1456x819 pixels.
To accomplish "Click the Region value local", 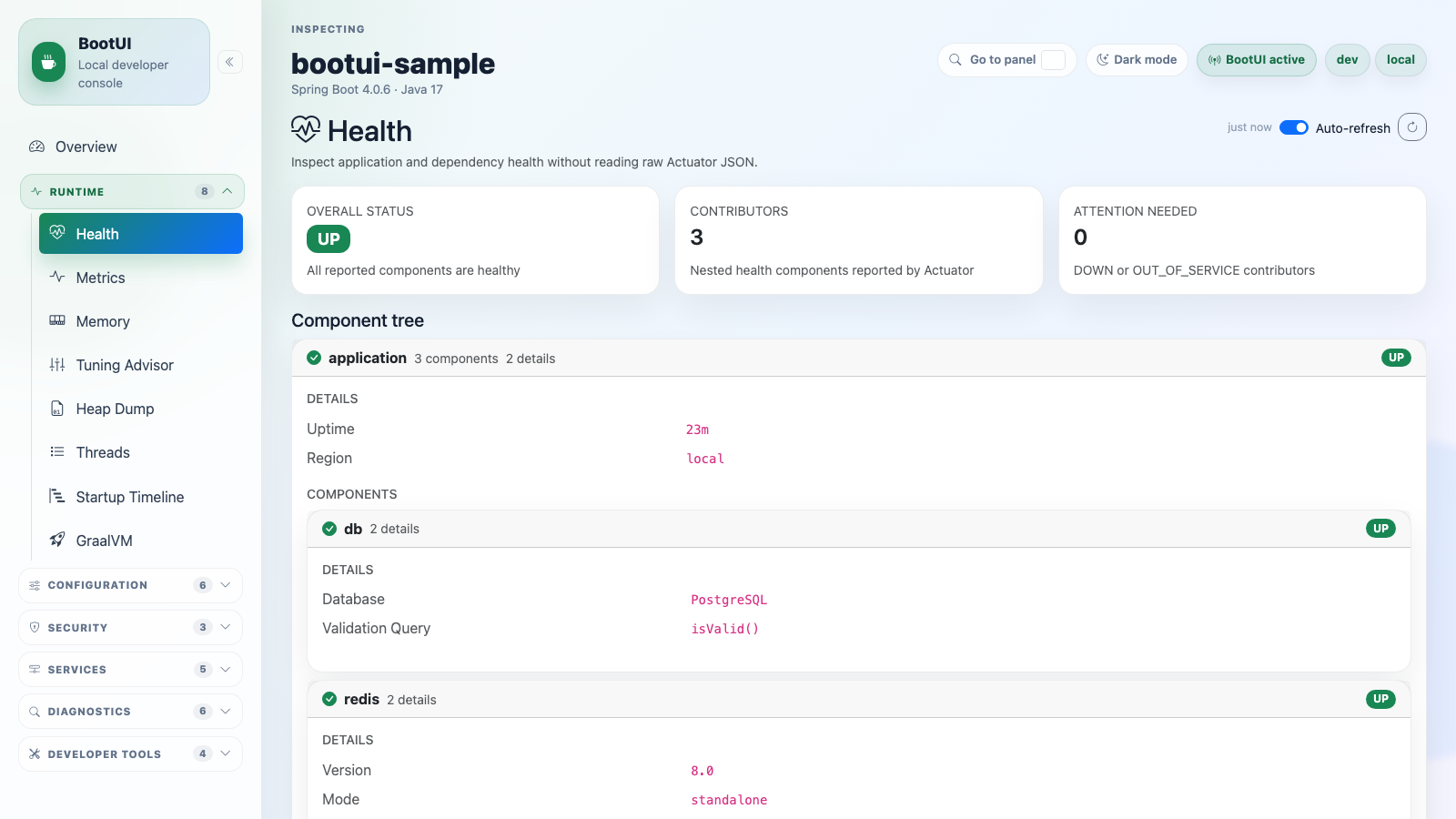I will click(x=705, y=459).
